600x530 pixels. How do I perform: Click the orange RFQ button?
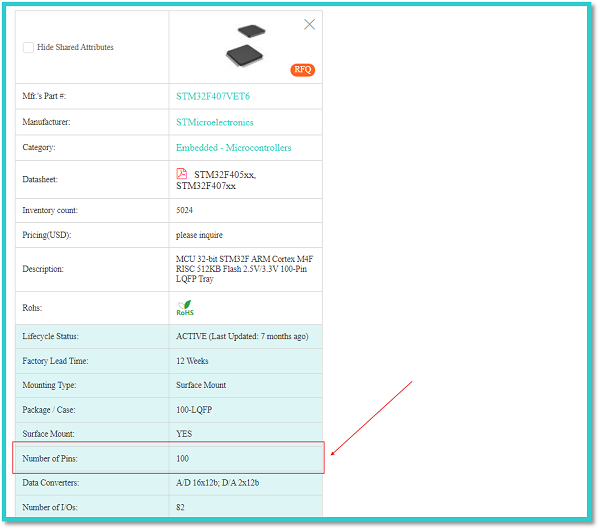pos(302,70)
